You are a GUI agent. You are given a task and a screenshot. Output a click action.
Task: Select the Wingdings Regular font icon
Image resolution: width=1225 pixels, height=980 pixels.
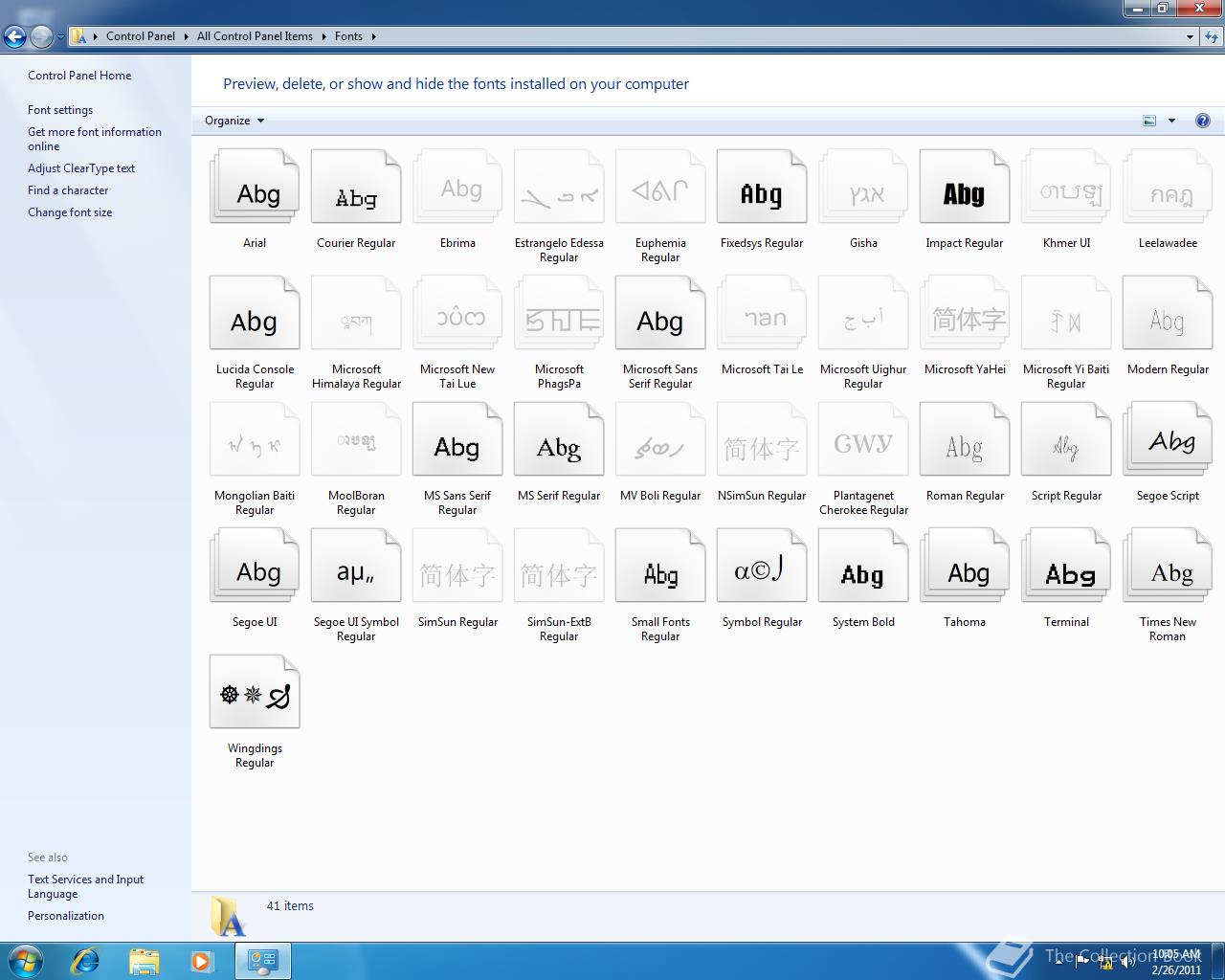(x=255, y=693)
